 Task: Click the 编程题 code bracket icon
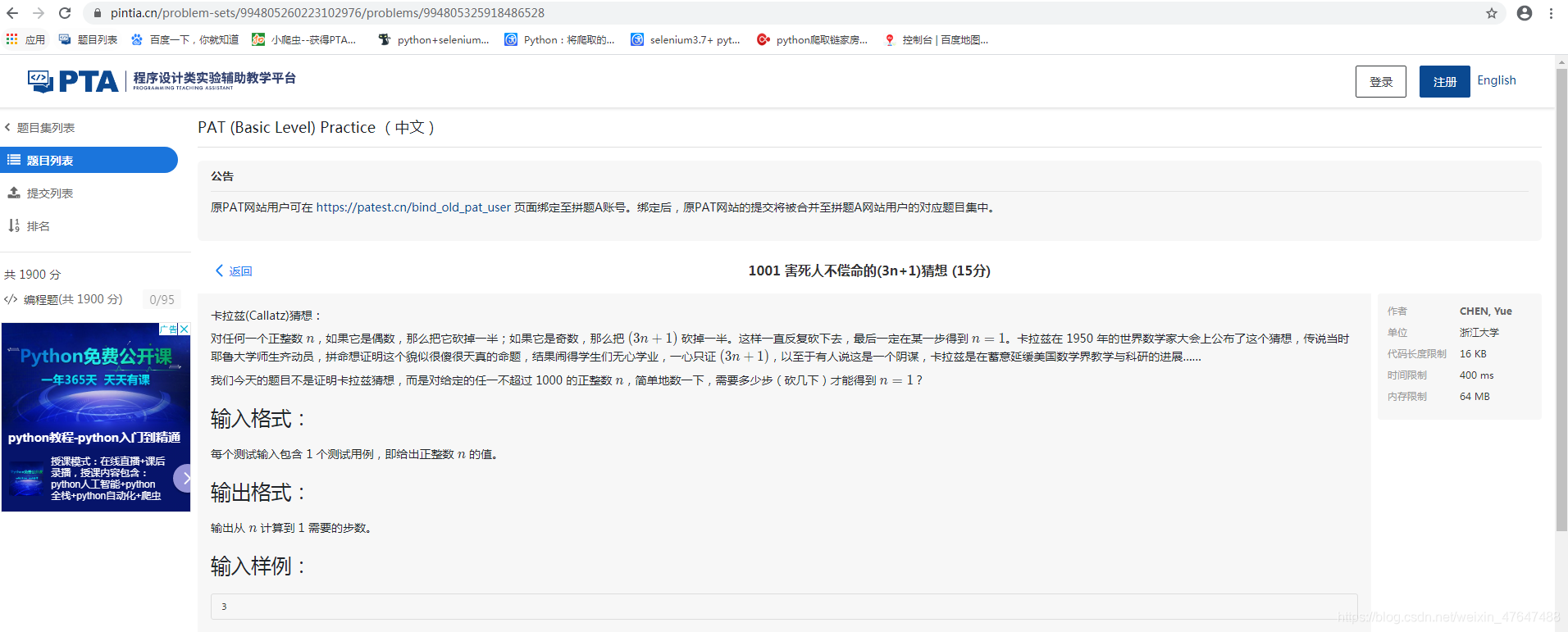click(x=11, y=299)
